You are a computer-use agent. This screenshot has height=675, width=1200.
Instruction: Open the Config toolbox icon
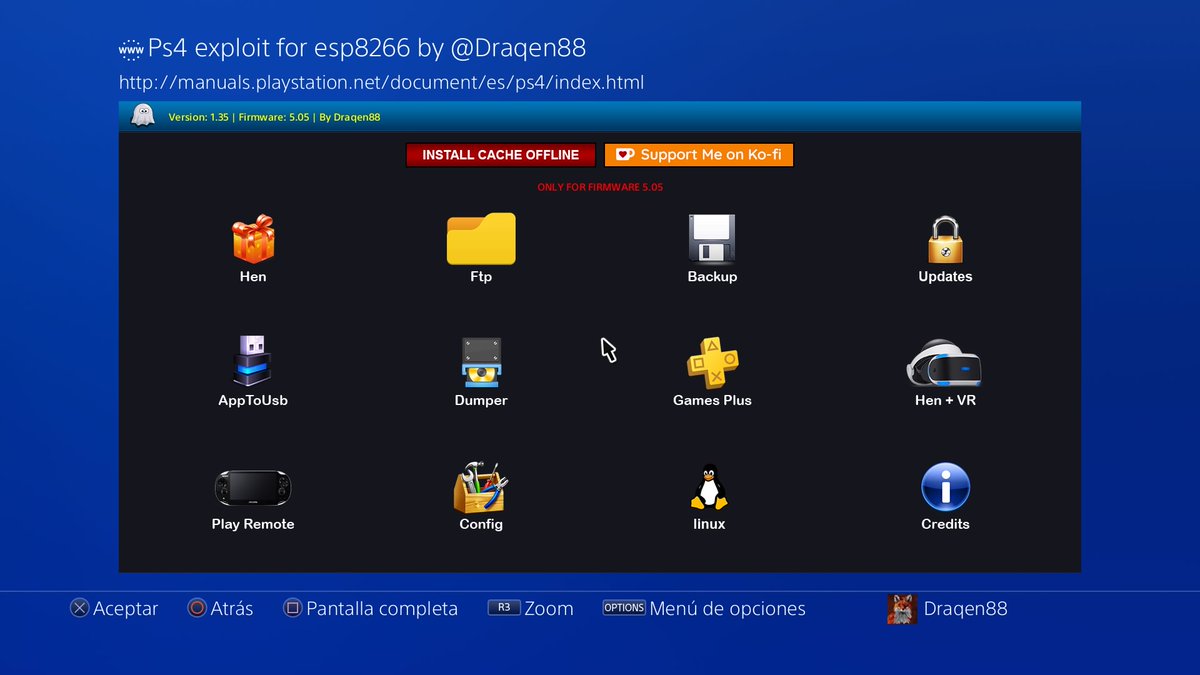pyautogui.click(x=481, y=487)
